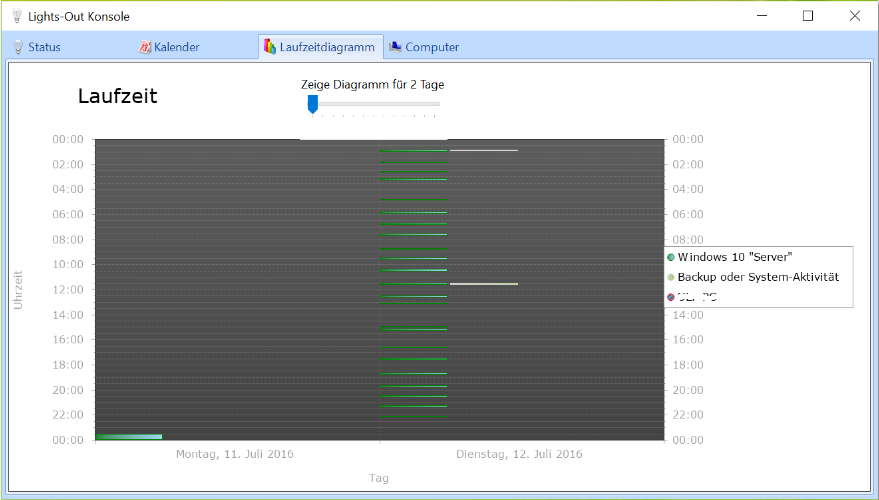Select Backup oder System-Aktivität legend label
Screen dimensions: 879x500
click(758, 277)
